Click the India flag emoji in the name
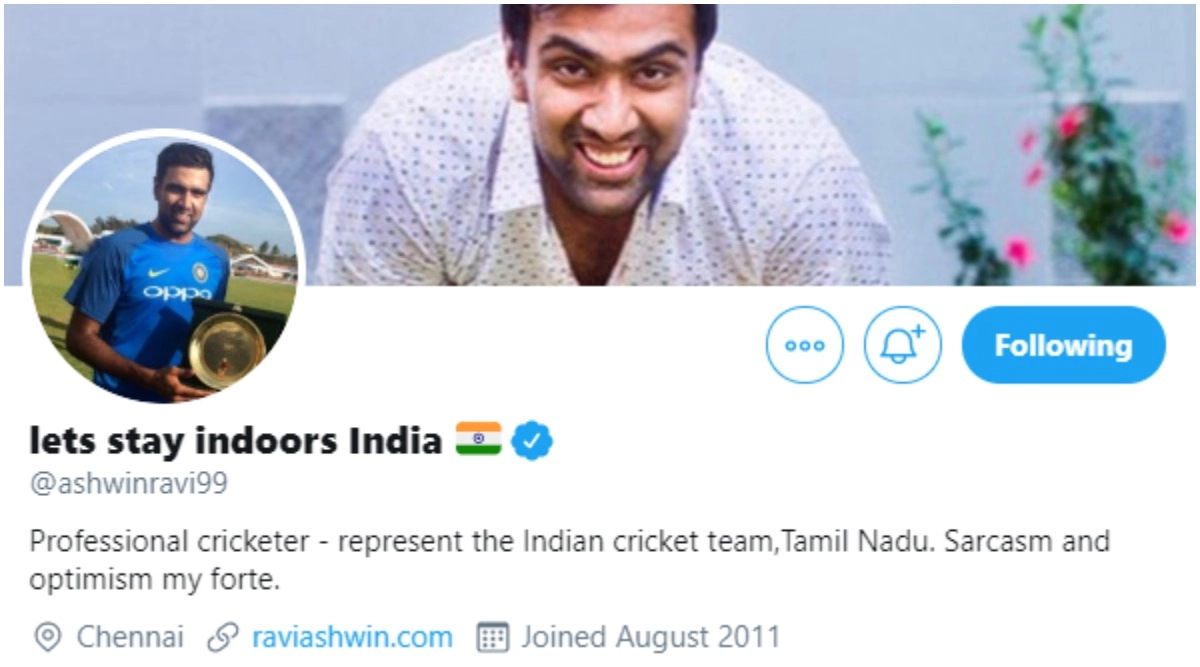 click(478, 439)
